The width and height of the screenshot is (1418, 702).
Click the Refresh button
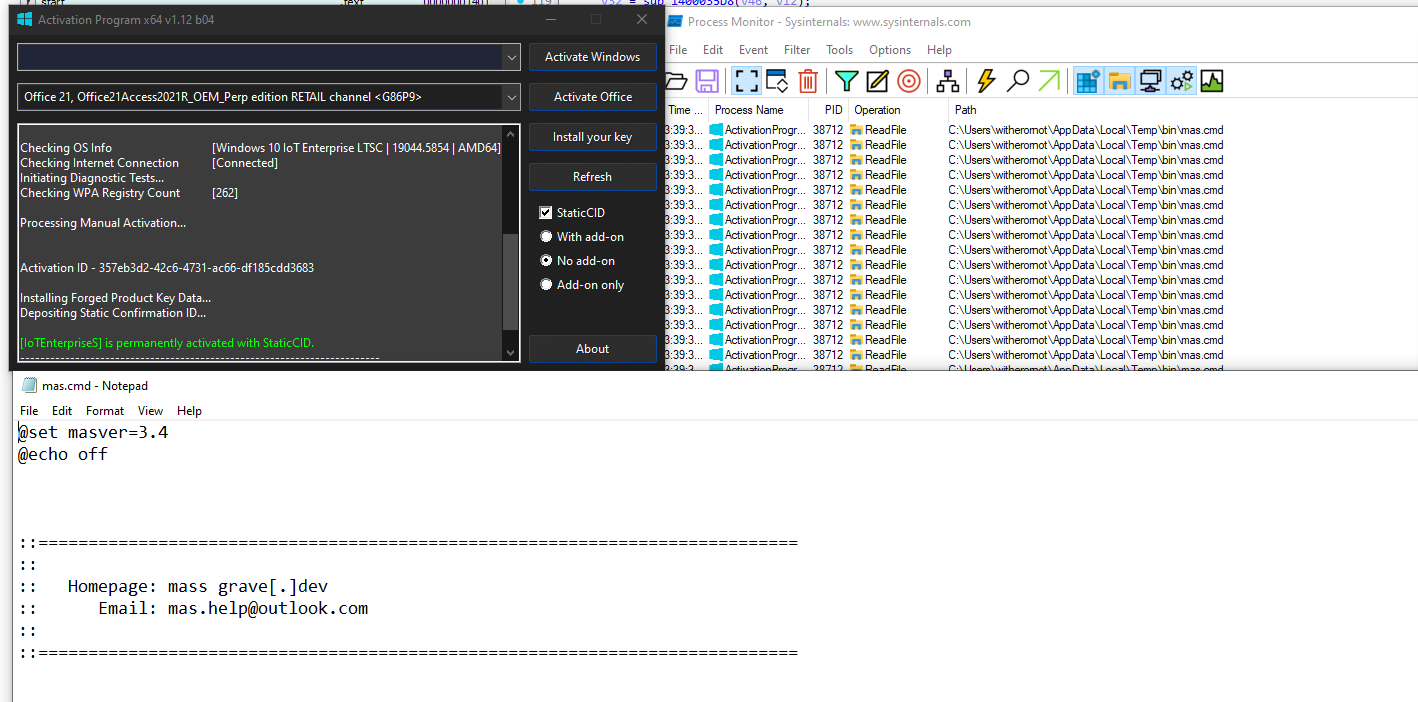click(x=592, y=177)
